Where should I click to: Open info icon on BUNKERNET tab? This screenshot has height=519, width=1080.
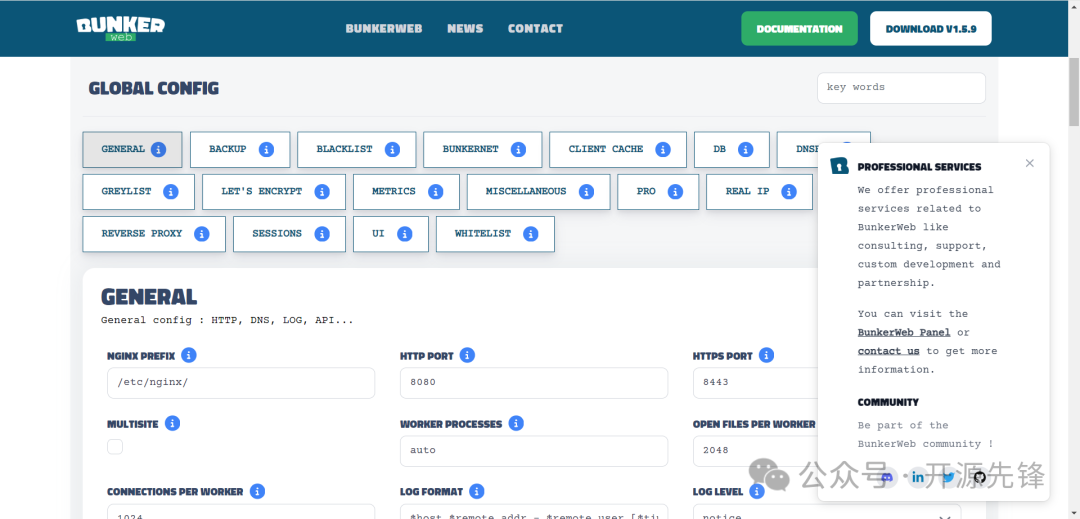point(519,149)
